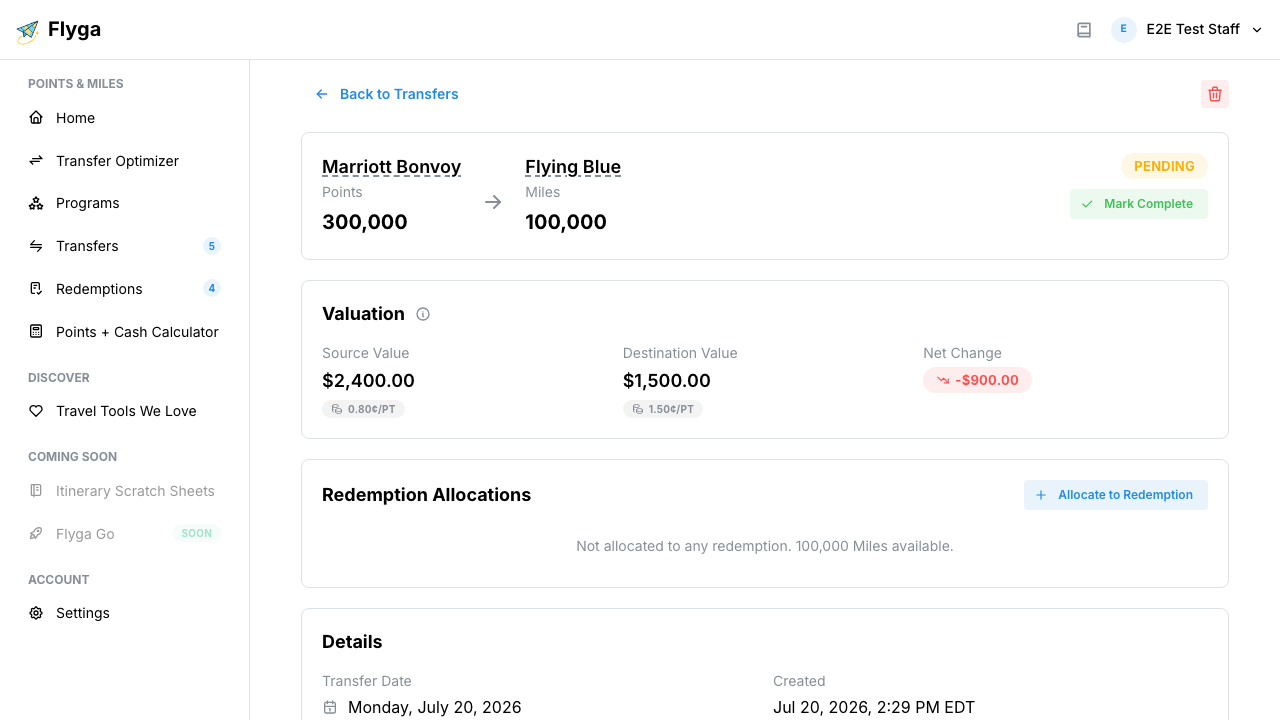Click the Jul 20, 2026, 2:29 PM EDT timestamp
The image size is (1280, 720).
click(x=874, y=707)
